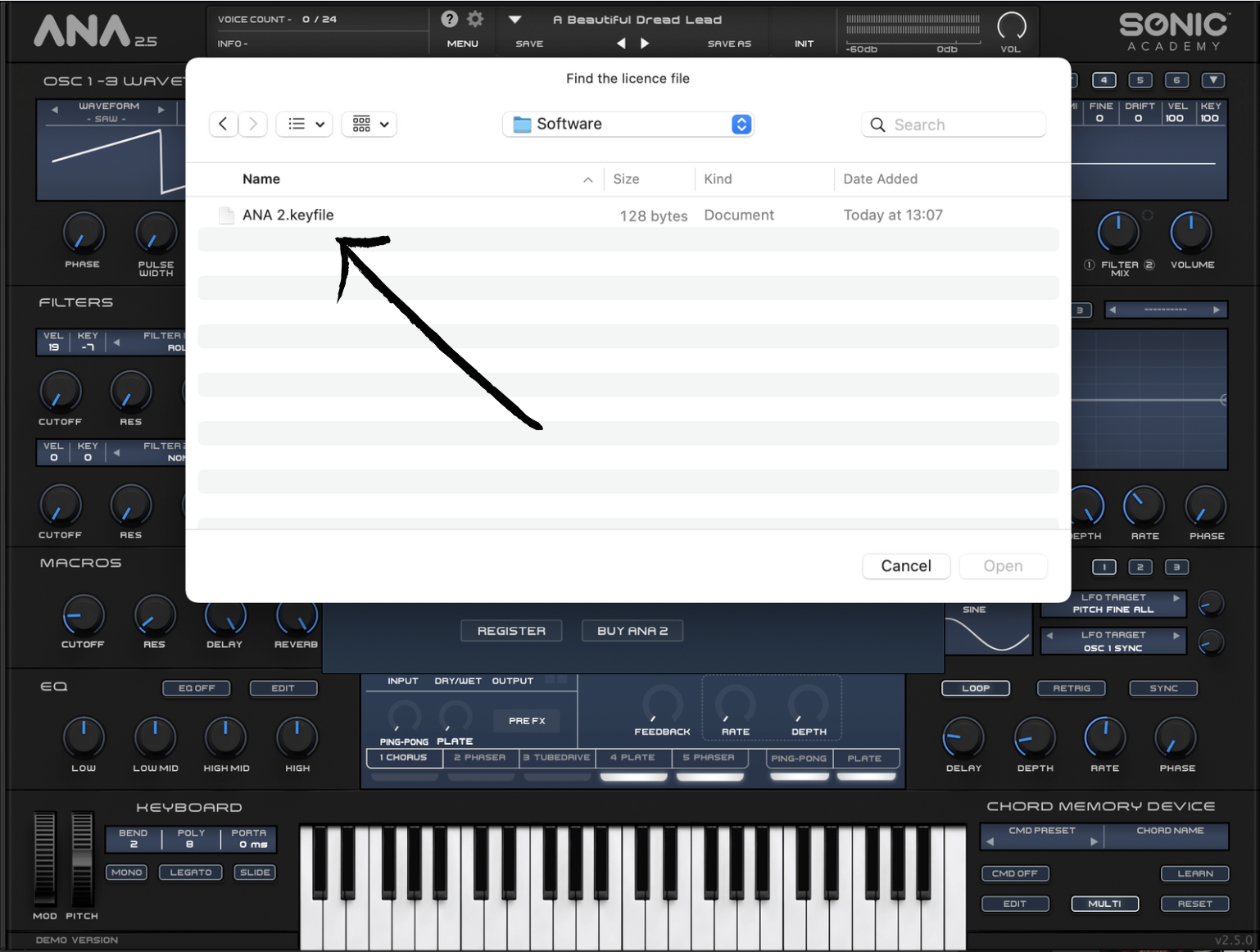This screenshot has height=952, width=1260.
Task: Sort files by Kind column
Action: point(718,179)
